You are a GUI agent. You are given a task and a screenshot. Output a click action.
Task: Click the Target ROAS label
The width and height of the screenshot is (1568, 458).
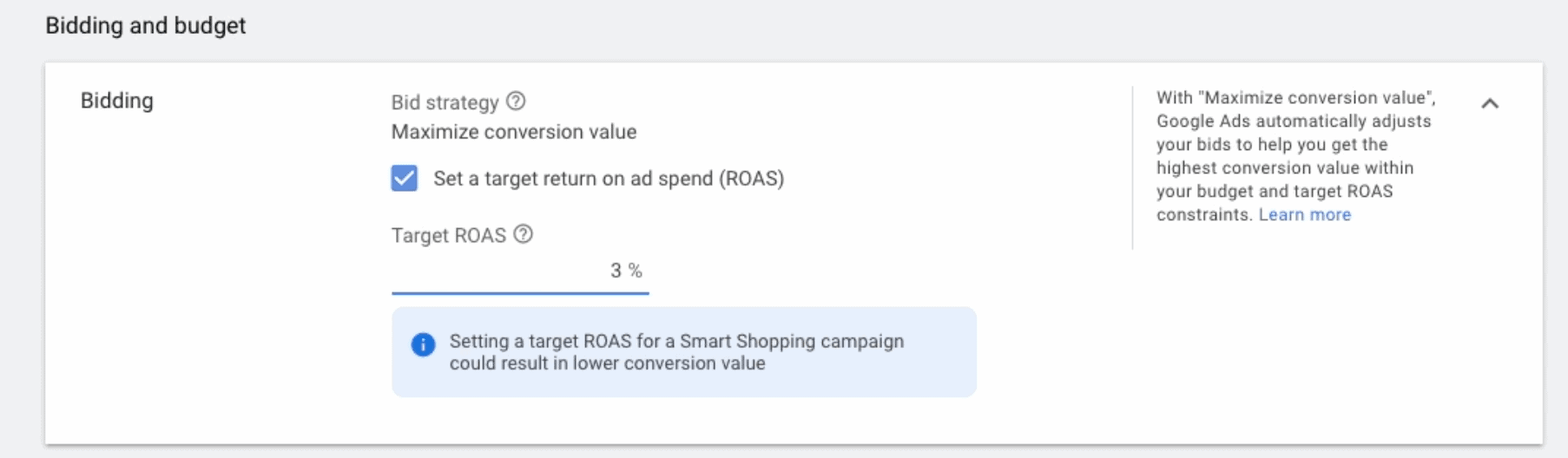(448, 235)
